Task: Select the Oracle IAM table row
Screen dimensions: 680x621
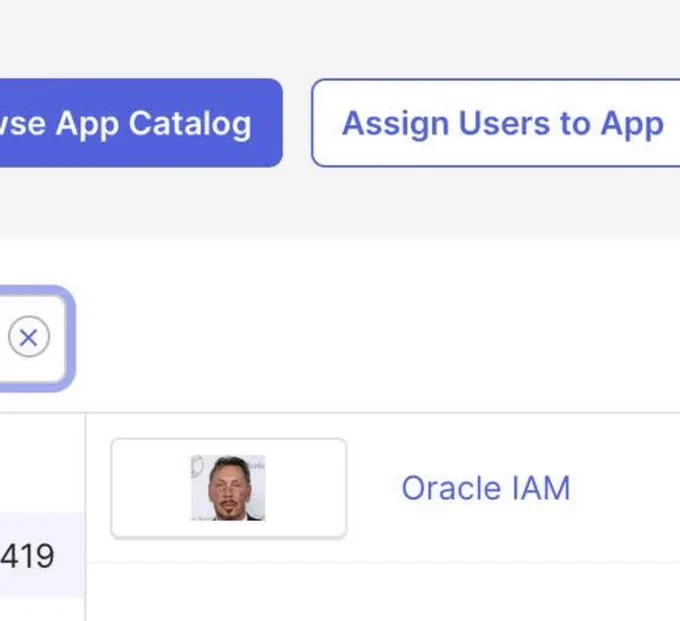Action: pos(383,488)
